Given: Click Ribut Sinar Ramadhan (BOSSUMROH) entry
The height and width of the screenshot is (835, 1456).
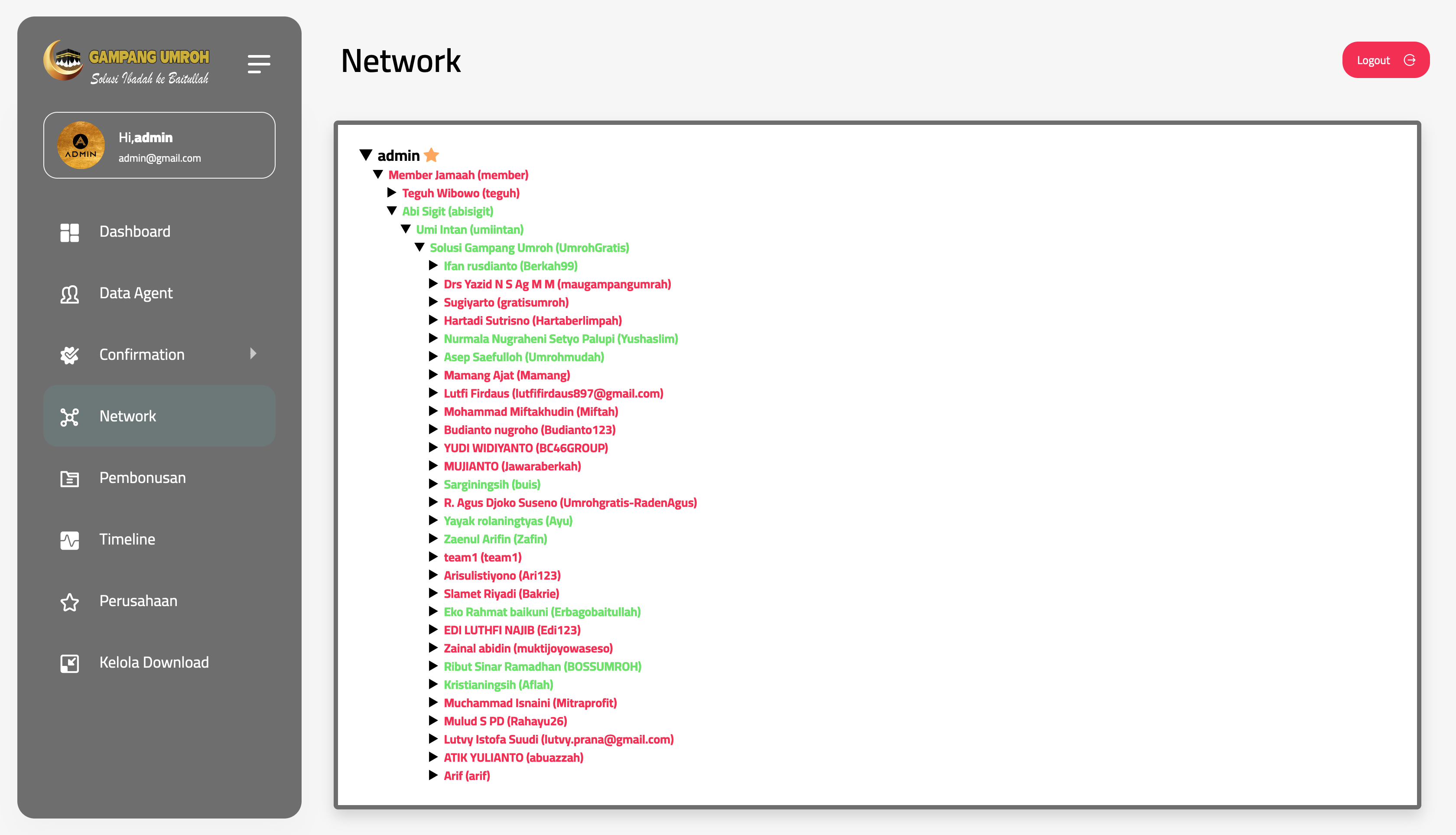Looking at the screenshot, I should coord(542,666).
